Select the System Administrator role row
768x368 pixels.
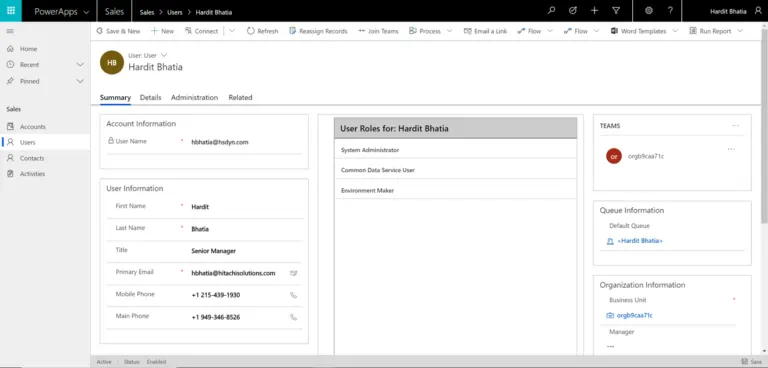point(456,149)
